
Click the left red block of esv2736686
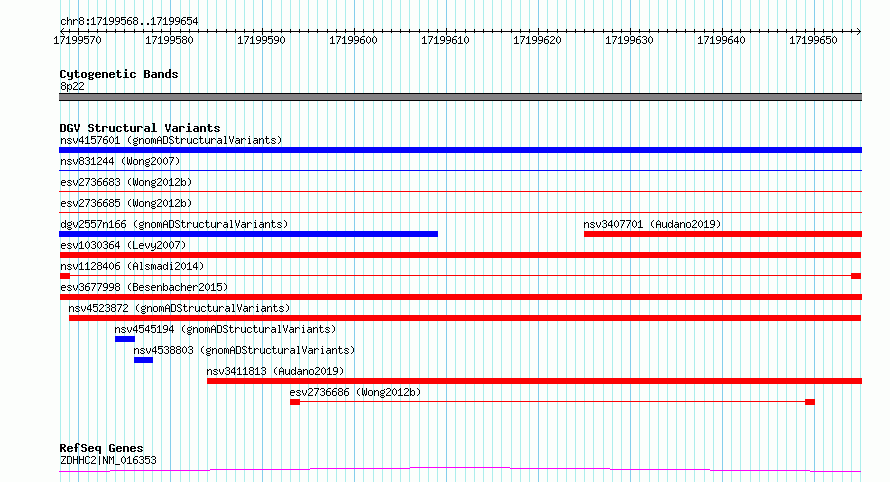coord(295,402)
